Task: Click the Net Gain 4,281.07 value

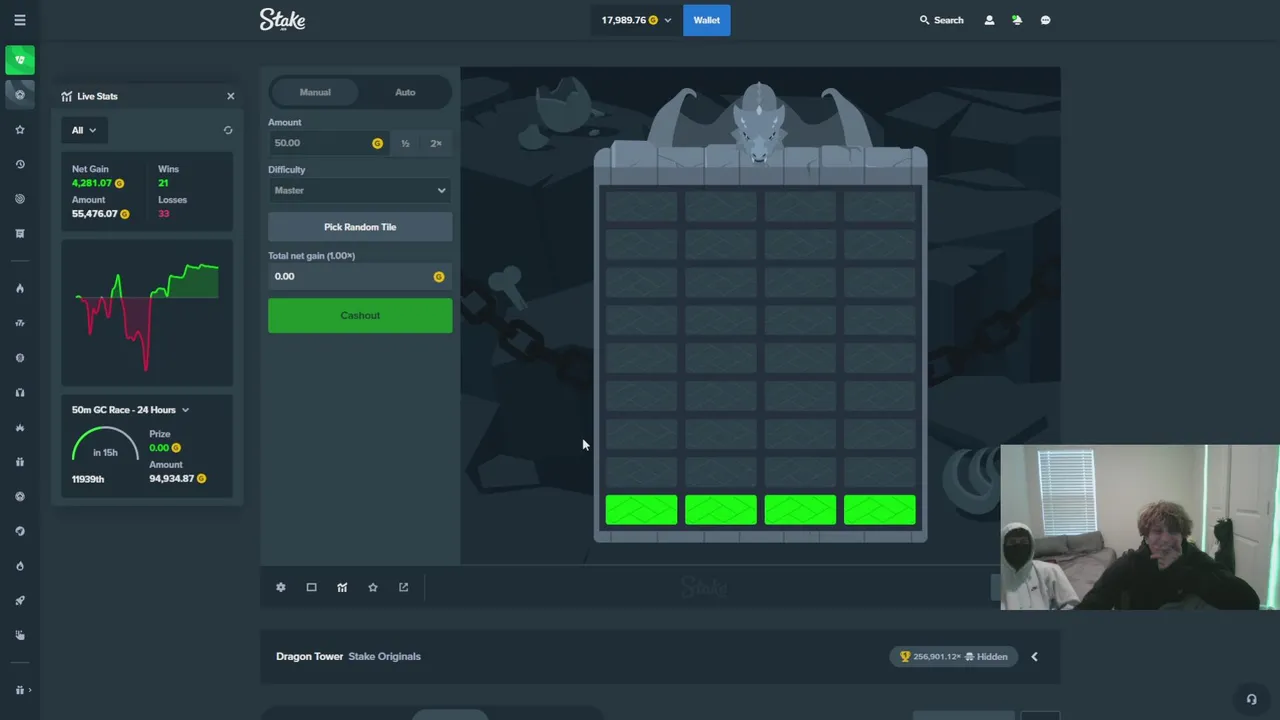Action: coord(92,183)
